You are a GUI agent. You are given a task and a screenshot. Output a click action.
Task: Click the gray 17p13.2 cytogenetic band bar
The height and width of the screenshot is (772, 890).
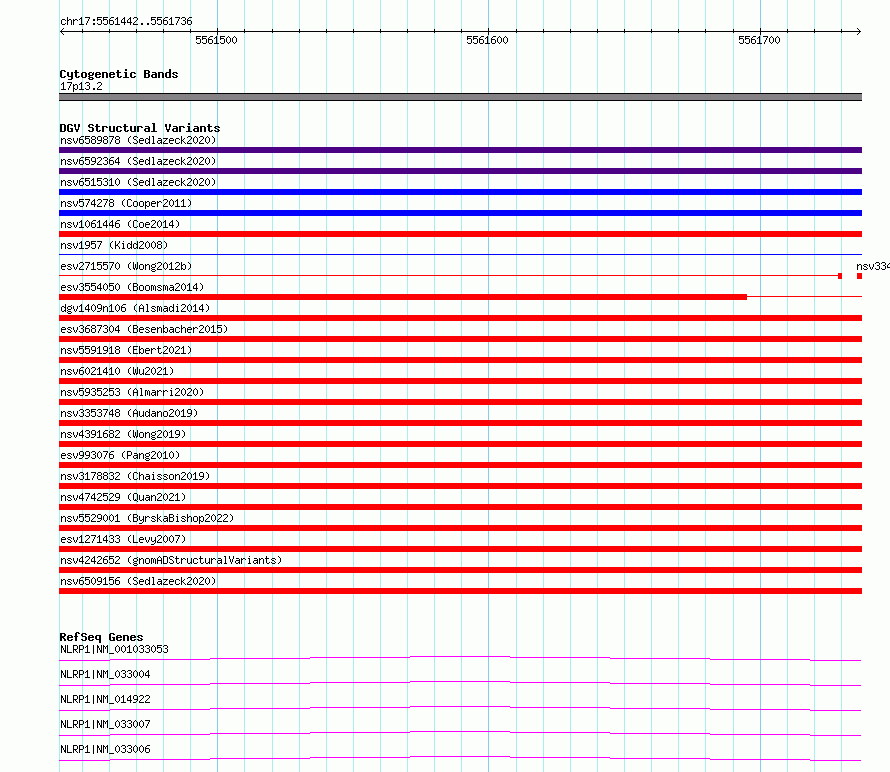point(460,97)
